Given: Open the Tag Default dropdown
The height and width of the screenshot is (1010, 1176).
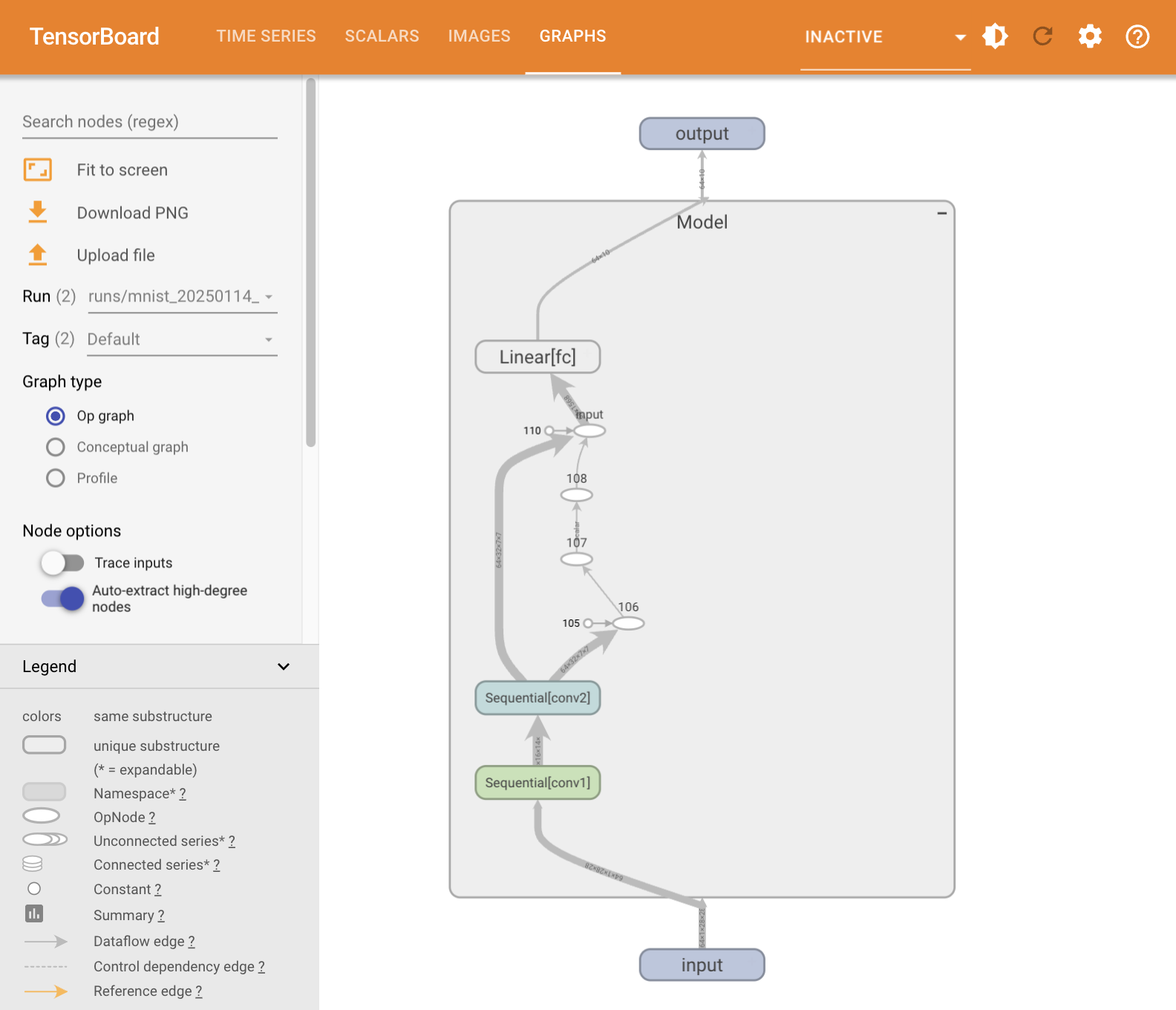Looking at the screenshot, I should click(182, 339).
